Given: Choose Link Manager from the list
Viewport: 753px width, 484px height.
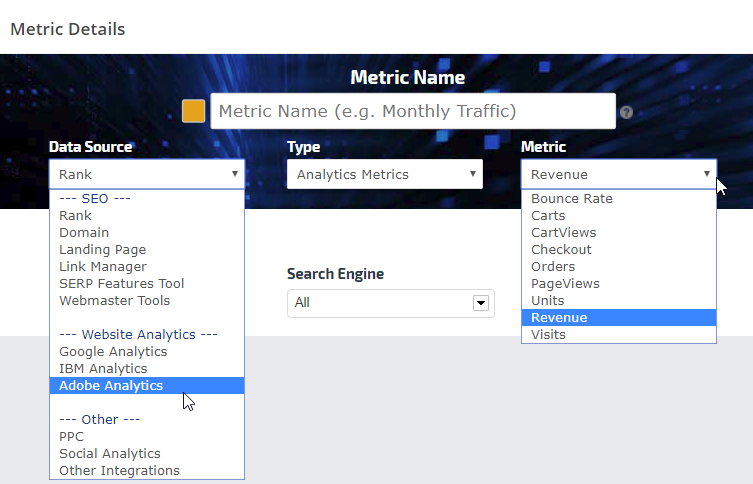Looking at the screenshot, I should tap(102, 266).
